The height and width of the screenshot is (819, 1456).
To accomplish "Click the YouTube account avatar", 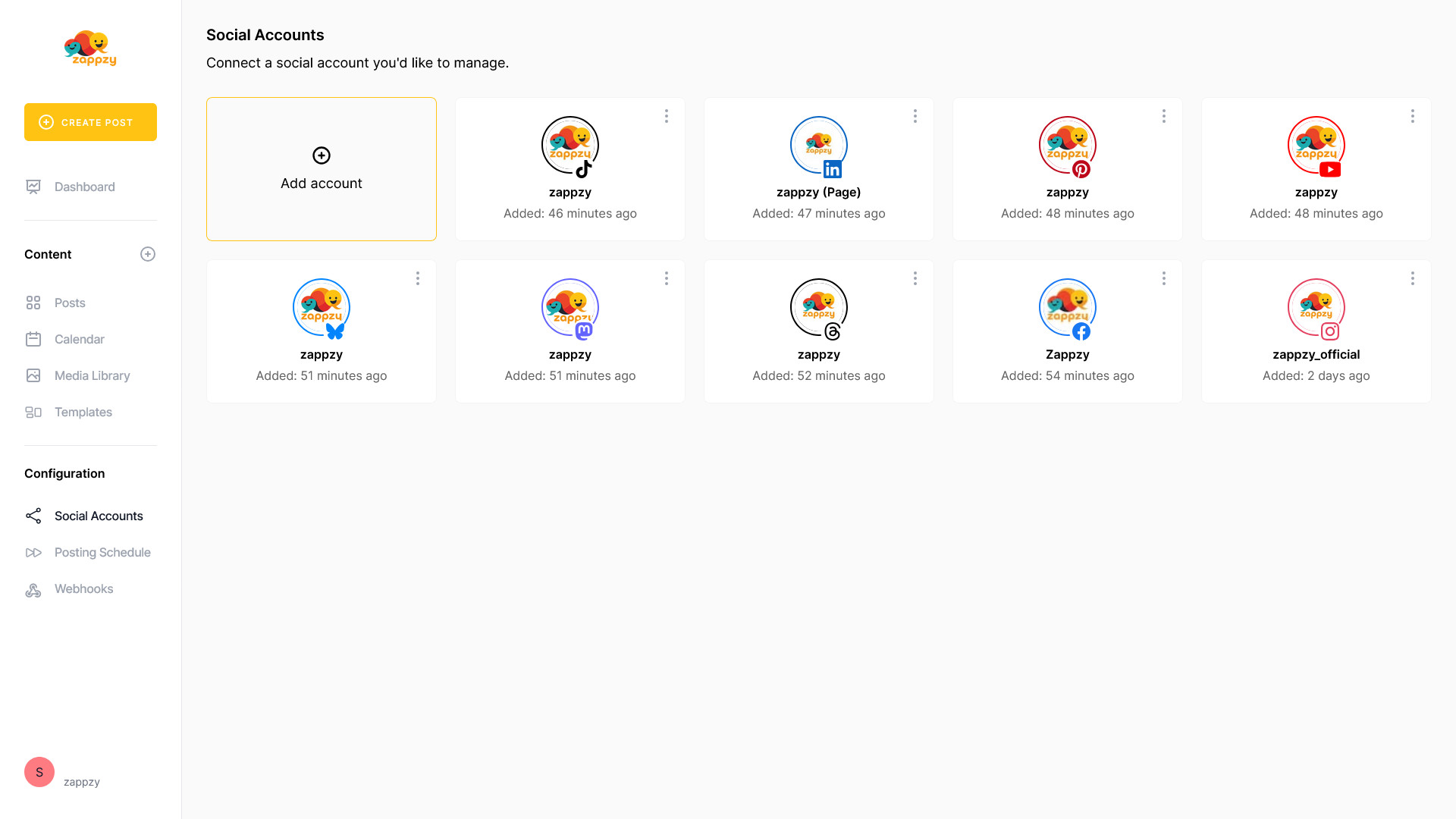I will pyautogui.click(x=1316, y=145).
